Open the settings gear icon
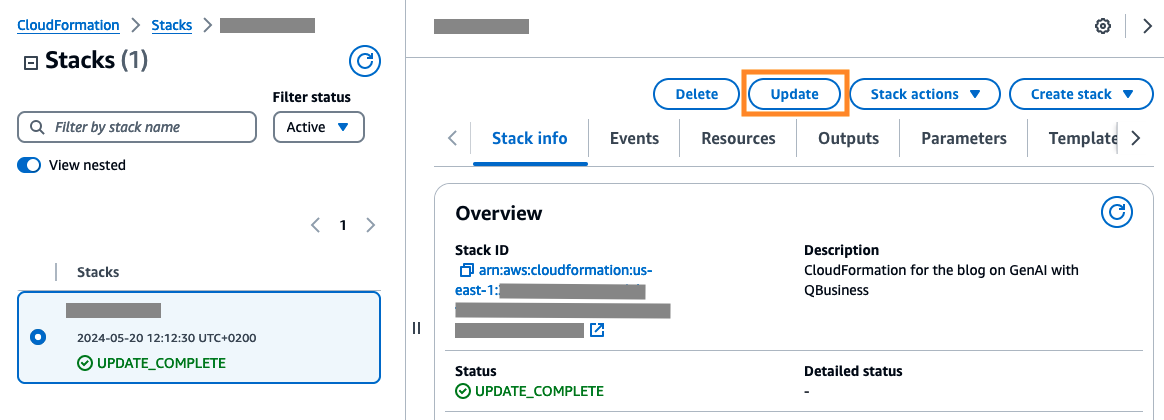Viewport: 1164px width, 420px height. pos(1103,27)
